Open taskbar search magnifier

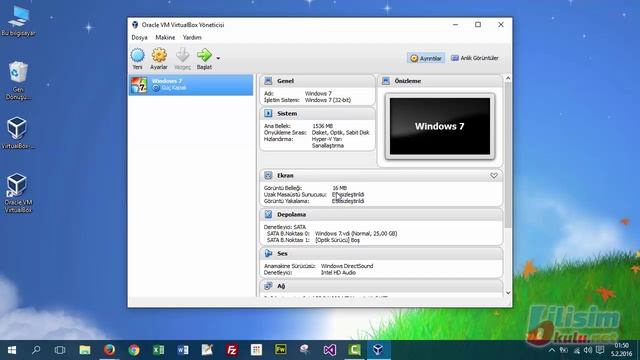coord(36,350)
